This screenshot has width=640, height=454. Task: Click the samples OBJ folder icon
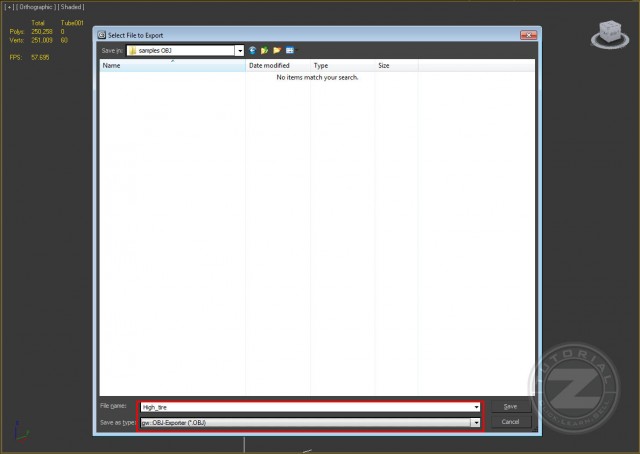click(x=133, y=50)
